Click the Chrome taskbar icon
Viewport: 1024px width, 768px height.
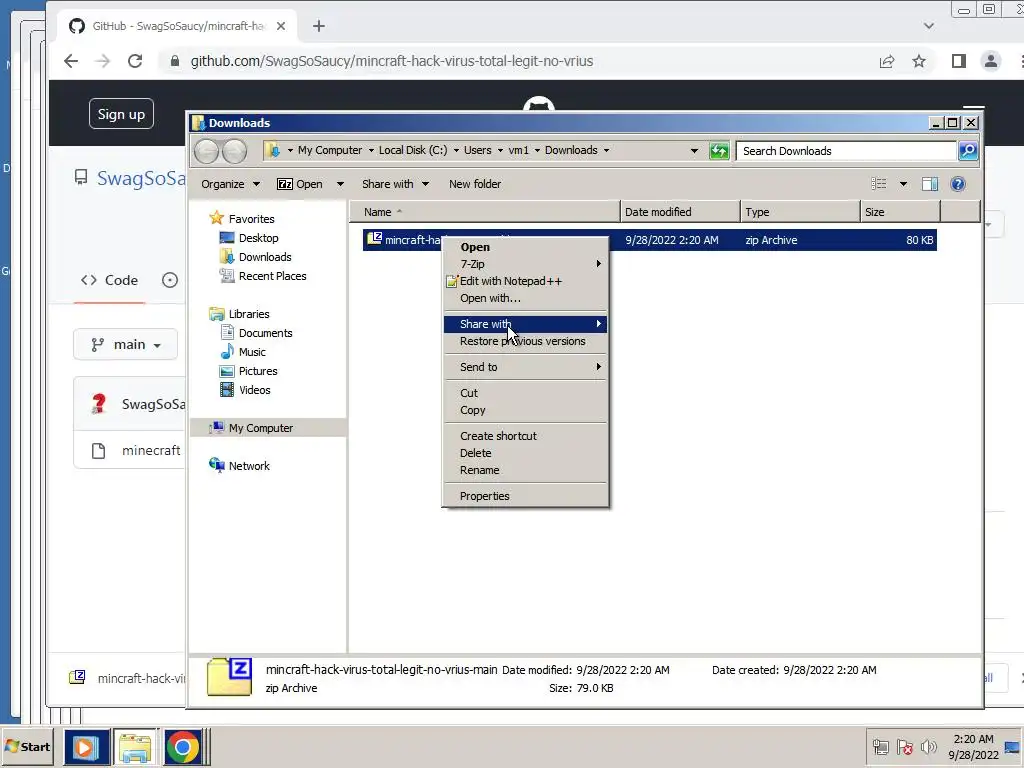coord(183,747)
